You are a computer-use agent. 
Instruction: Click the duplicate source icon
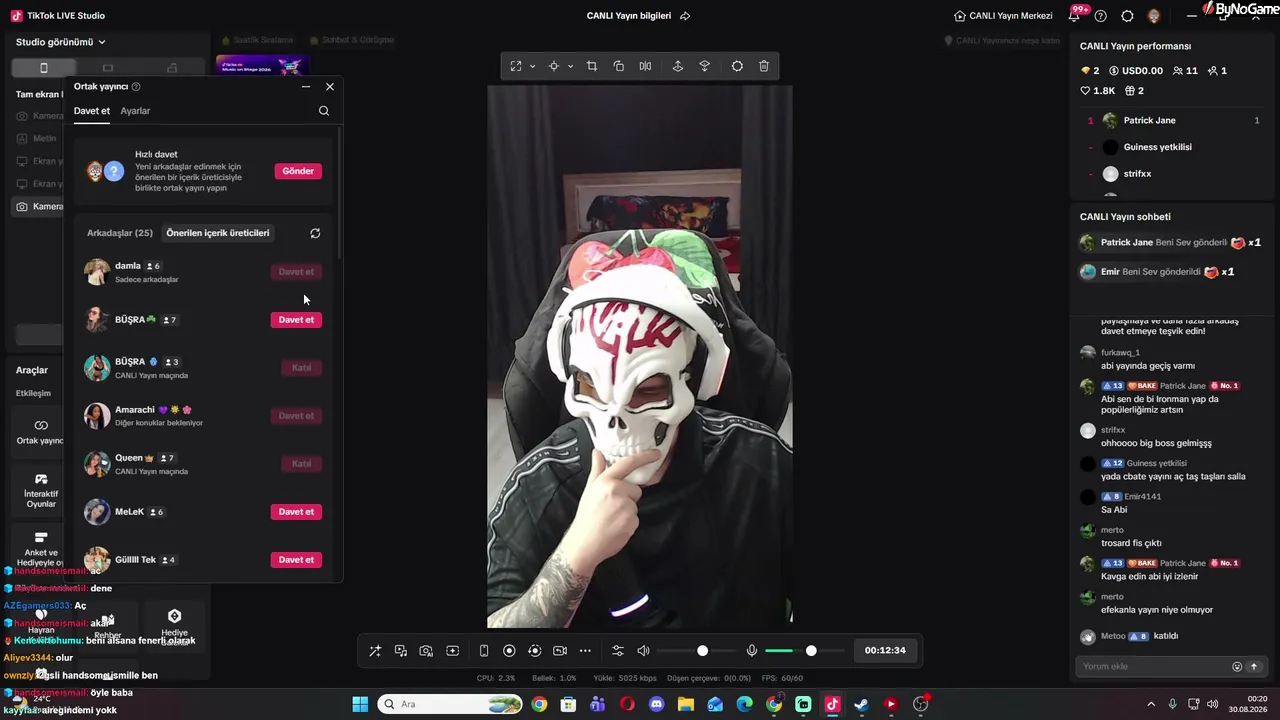pos(619,66)
